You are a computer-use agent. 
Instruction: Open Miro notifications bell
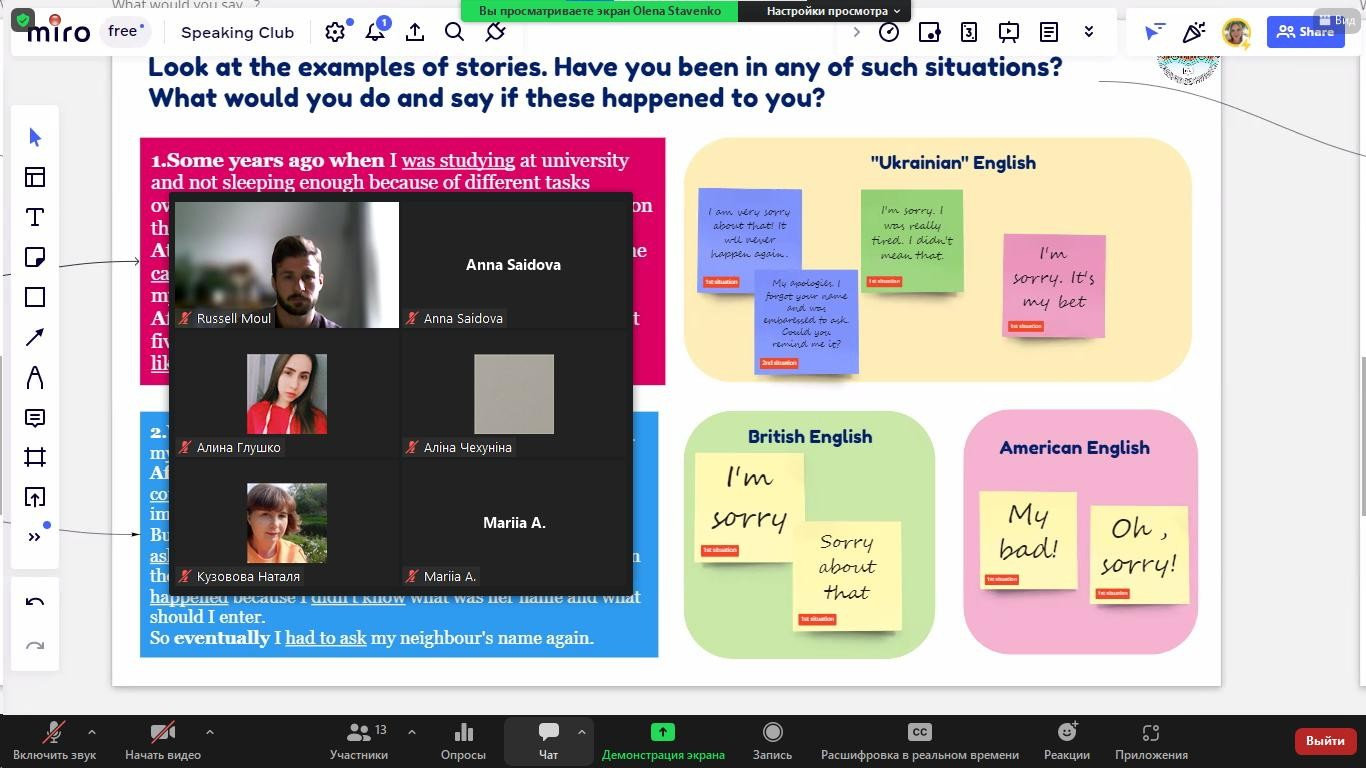pos(375,32)
